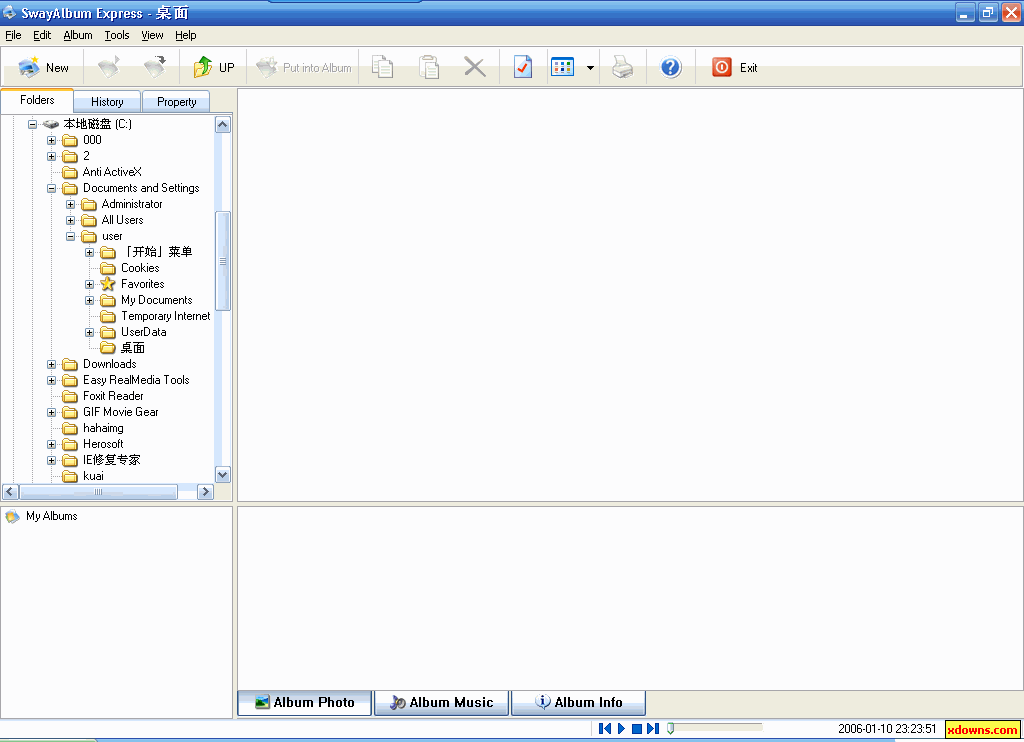1024x742 pixels.
Task: Click the New album toolbar icon
Action: [29, 67]
